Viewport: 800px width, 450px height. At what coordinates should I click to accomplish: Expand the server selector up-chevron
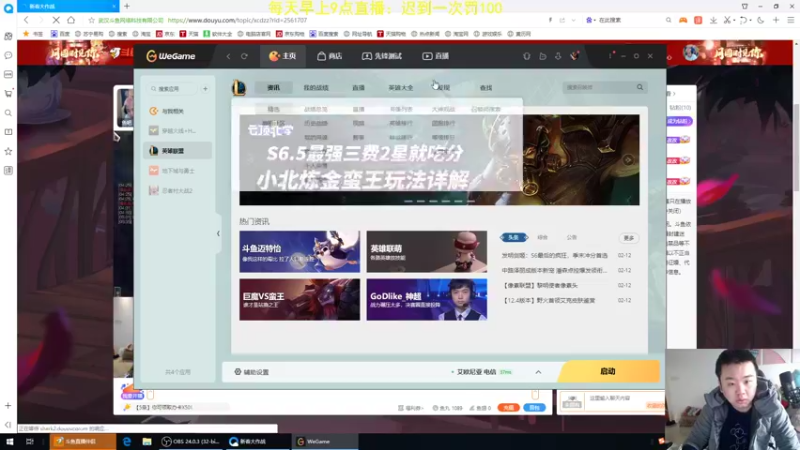(x=538, y=372)
